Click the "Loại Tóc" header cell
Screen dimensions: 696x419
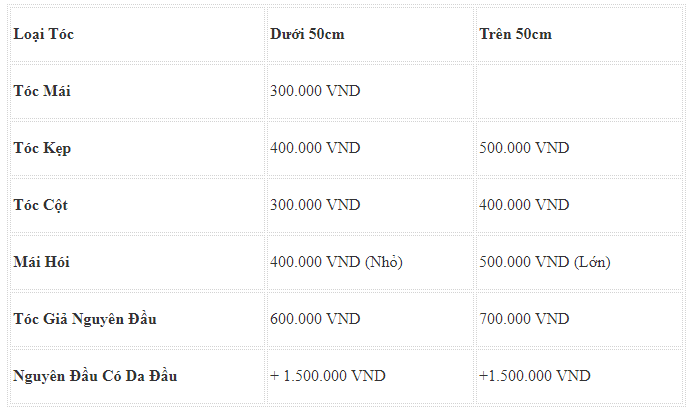coord(44,34)
